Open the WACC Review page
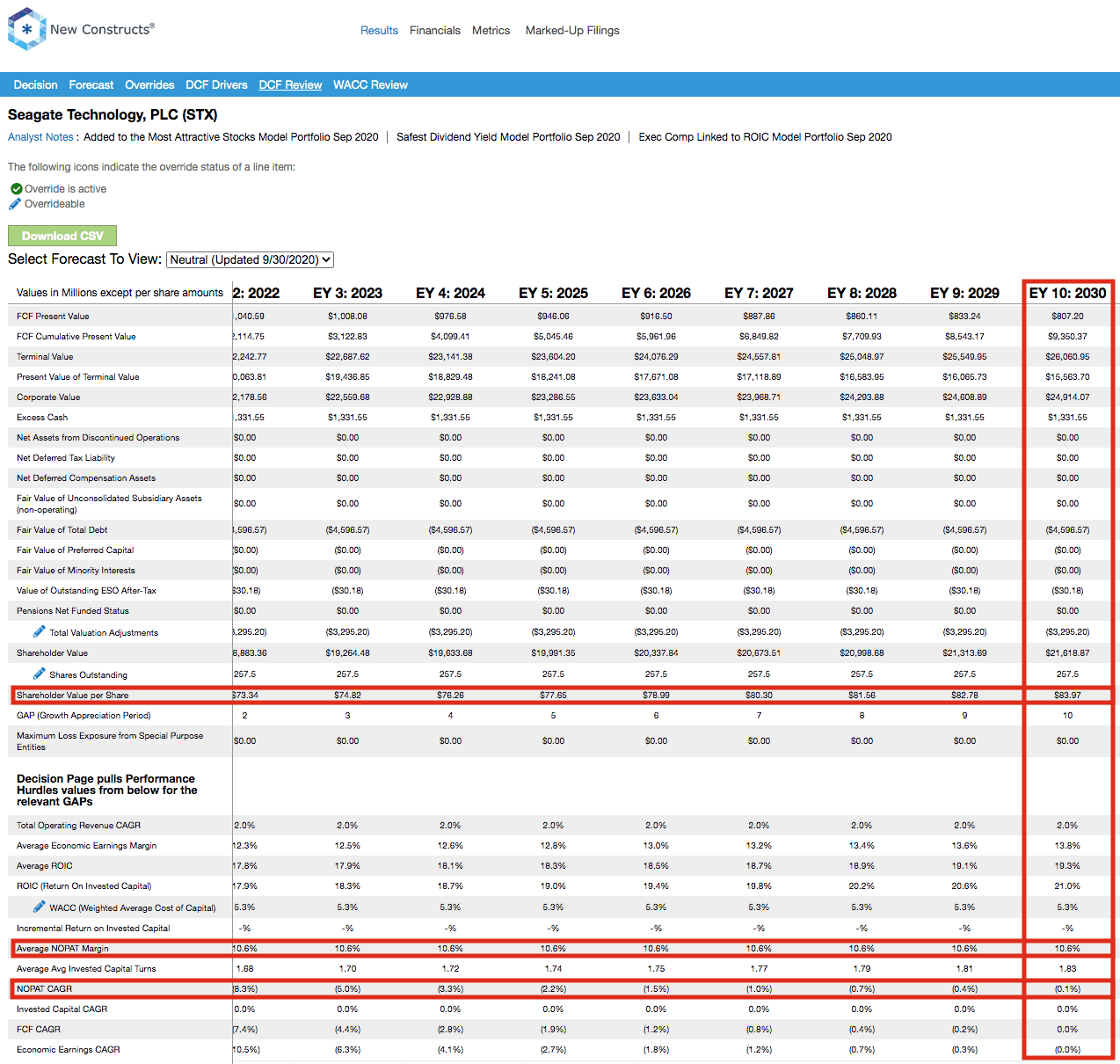The image size is (1120, 1064). point(370,84)
